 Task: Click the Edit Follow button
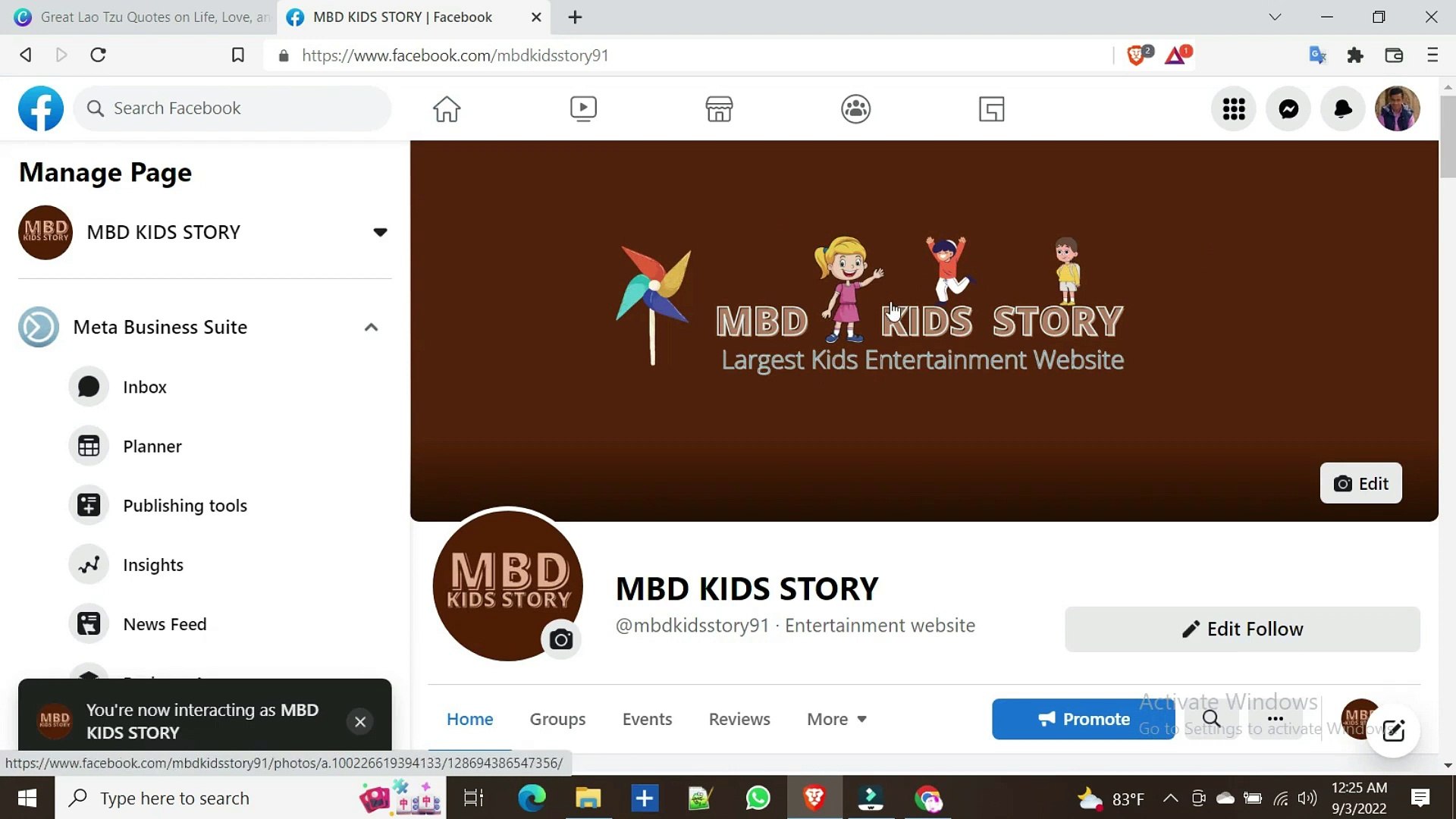(1243, 629)
